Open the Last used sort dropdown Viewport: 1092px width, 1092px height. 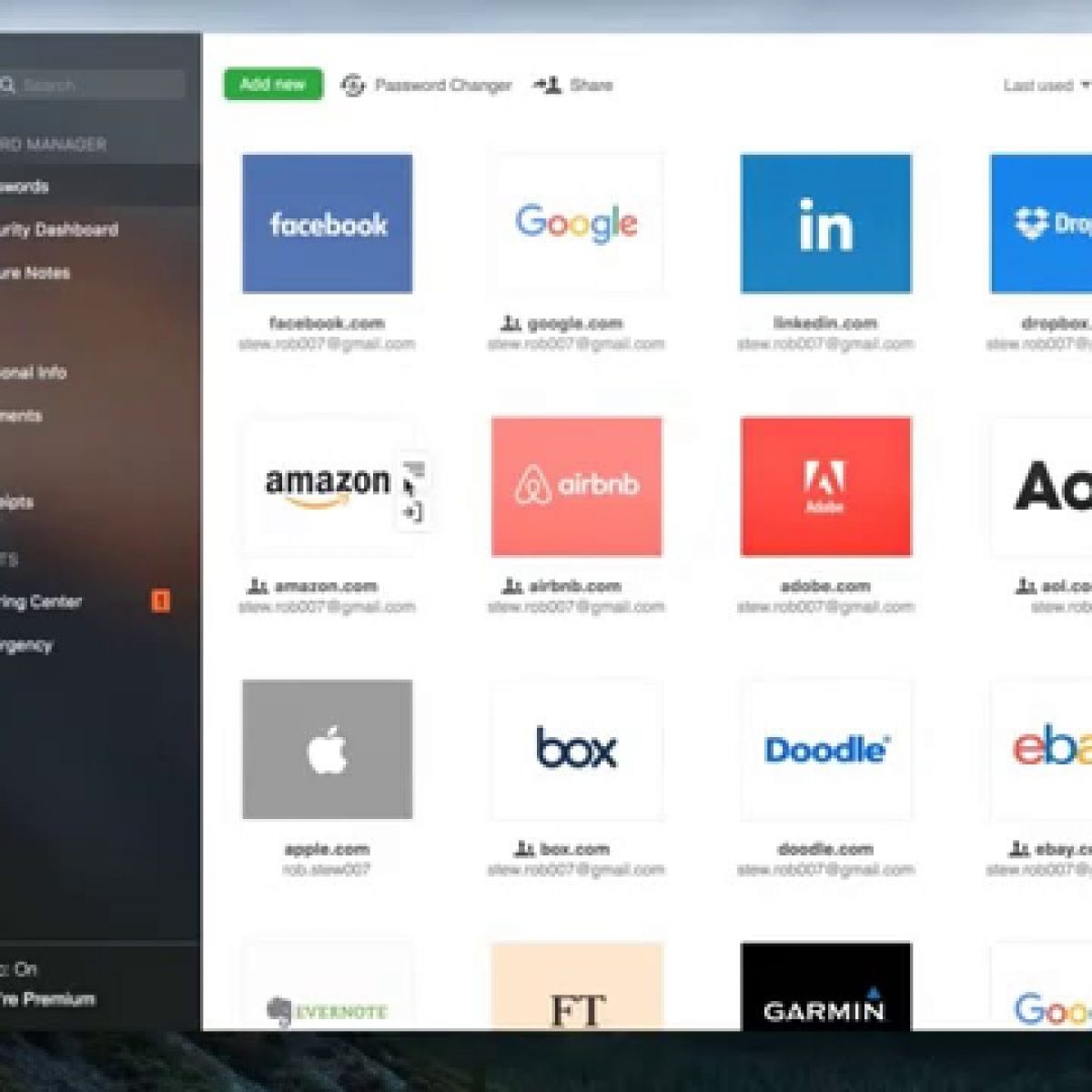[1046, 86]
